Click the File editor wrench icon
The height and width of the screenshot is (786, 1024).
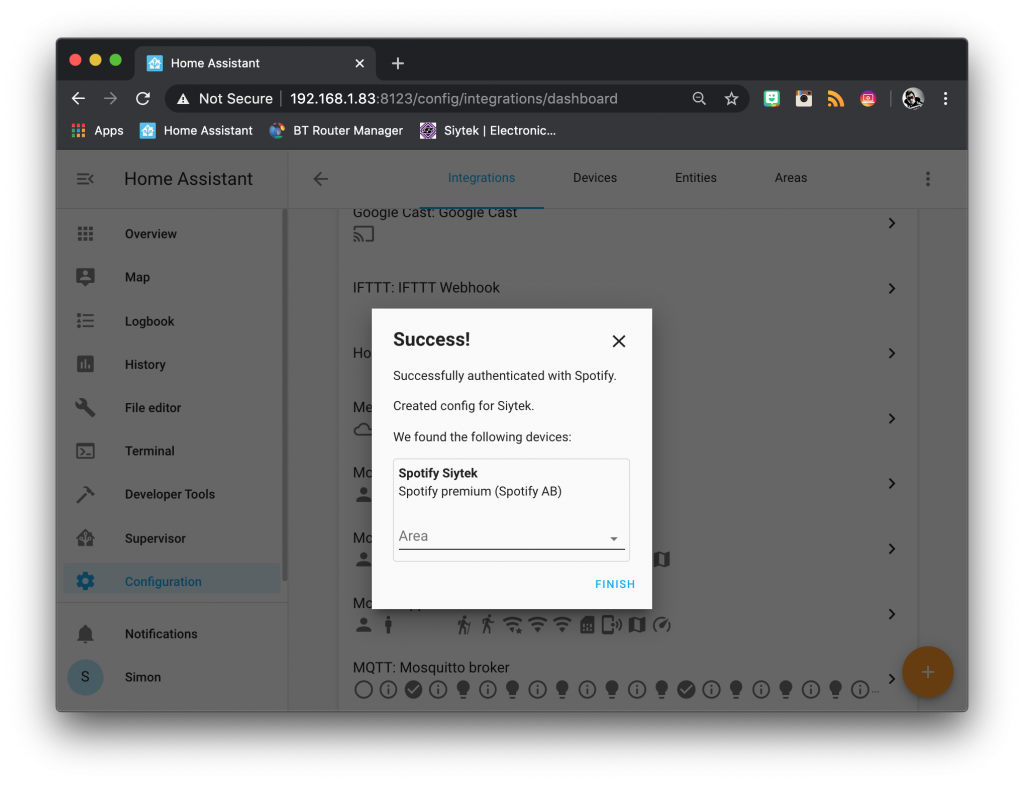(x=86, y=407)
